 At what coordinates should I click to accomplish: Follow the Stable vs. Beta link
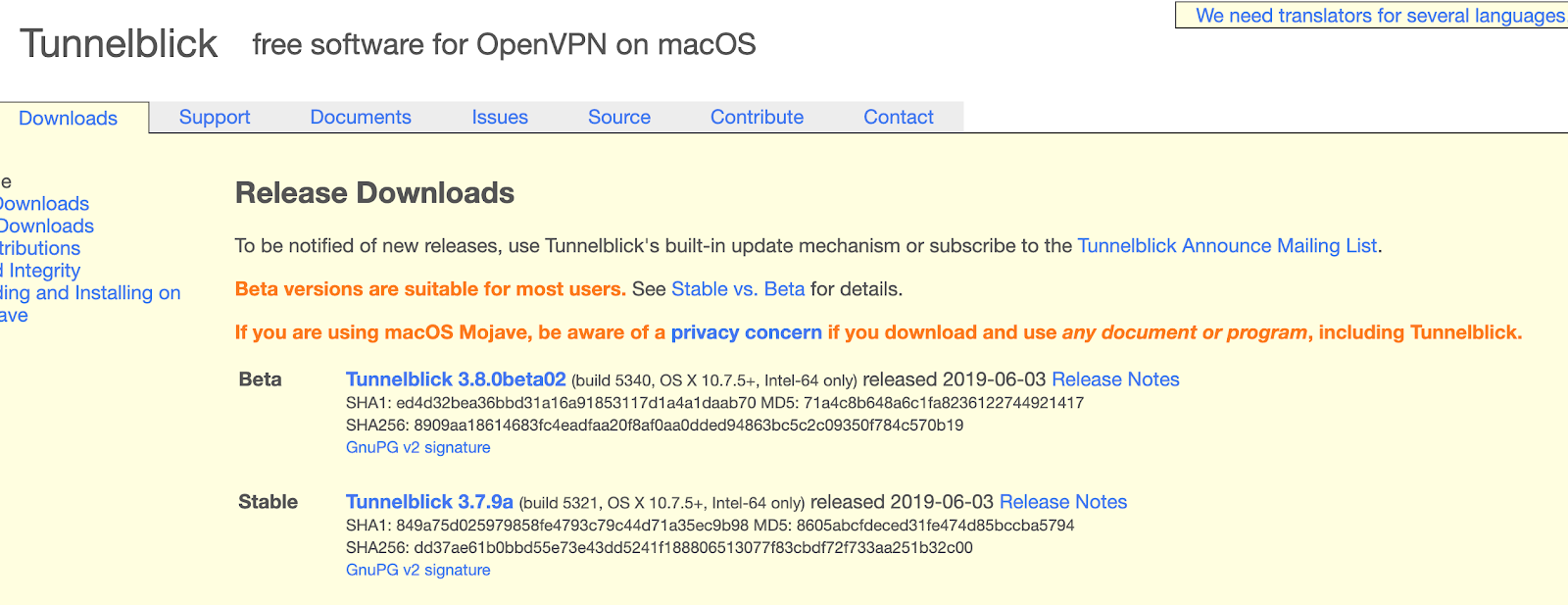(x=738, y=289)
